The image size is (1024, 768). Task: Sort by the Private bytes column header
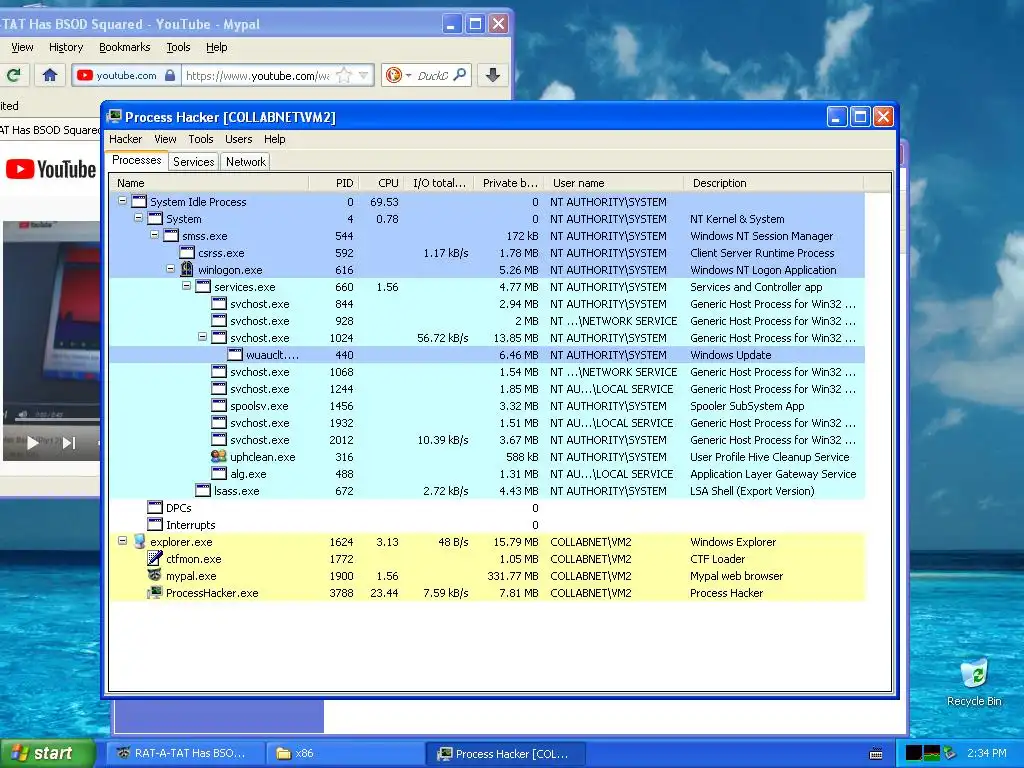(510, 183)
